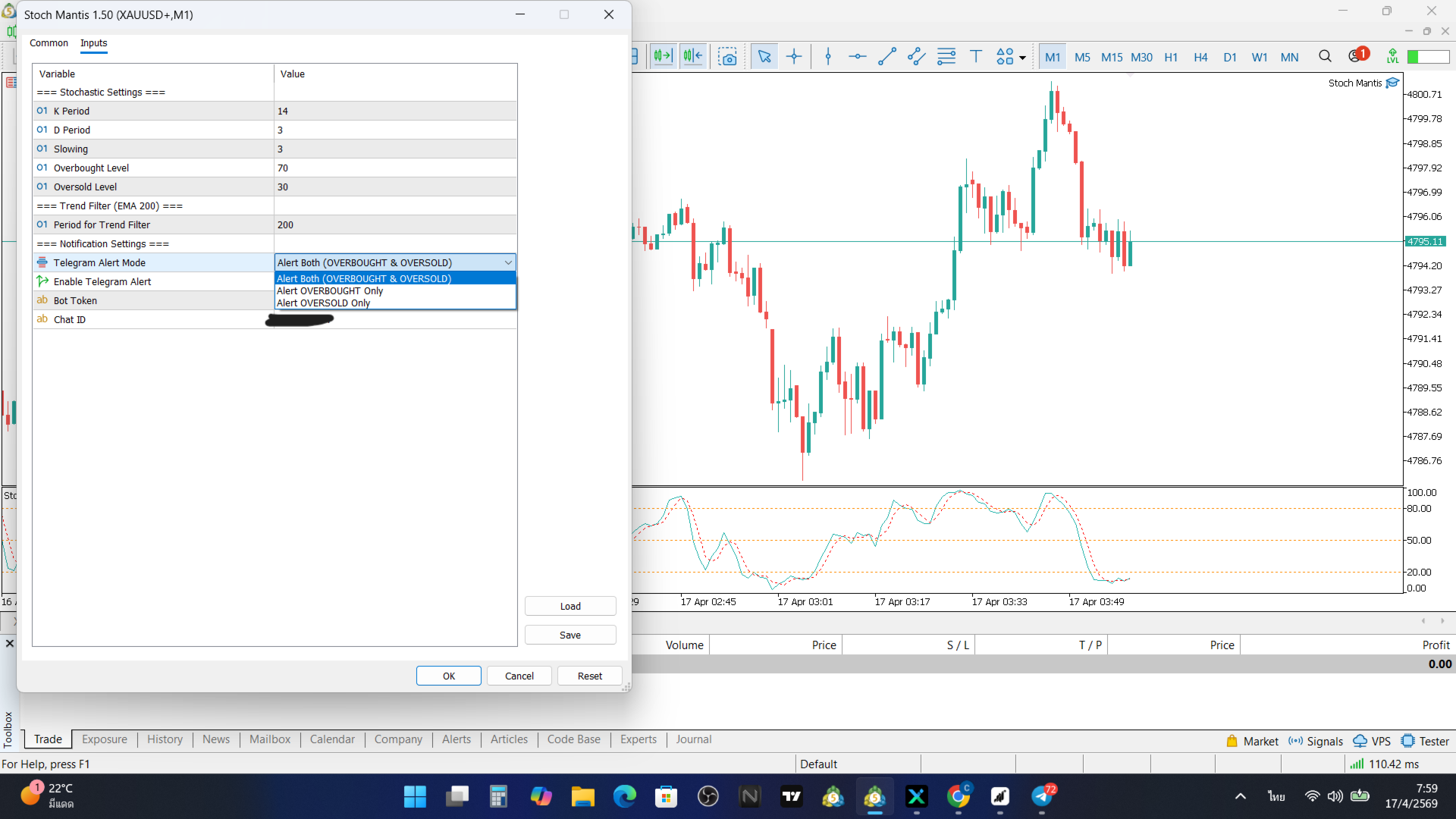Switch chart timeframe to M15
Viewport: 1456px width, 819px height.
click(x=1112, y=58)
